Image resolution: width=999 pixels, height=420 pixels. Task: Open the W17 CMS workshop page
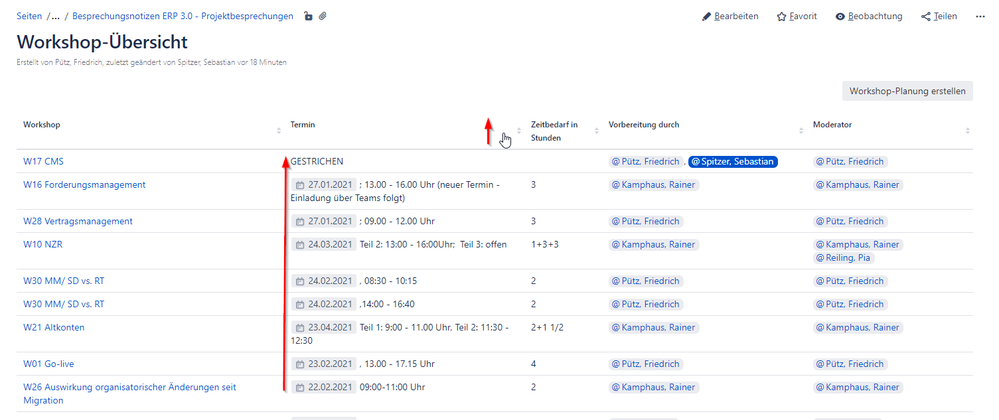pos(43,162)
